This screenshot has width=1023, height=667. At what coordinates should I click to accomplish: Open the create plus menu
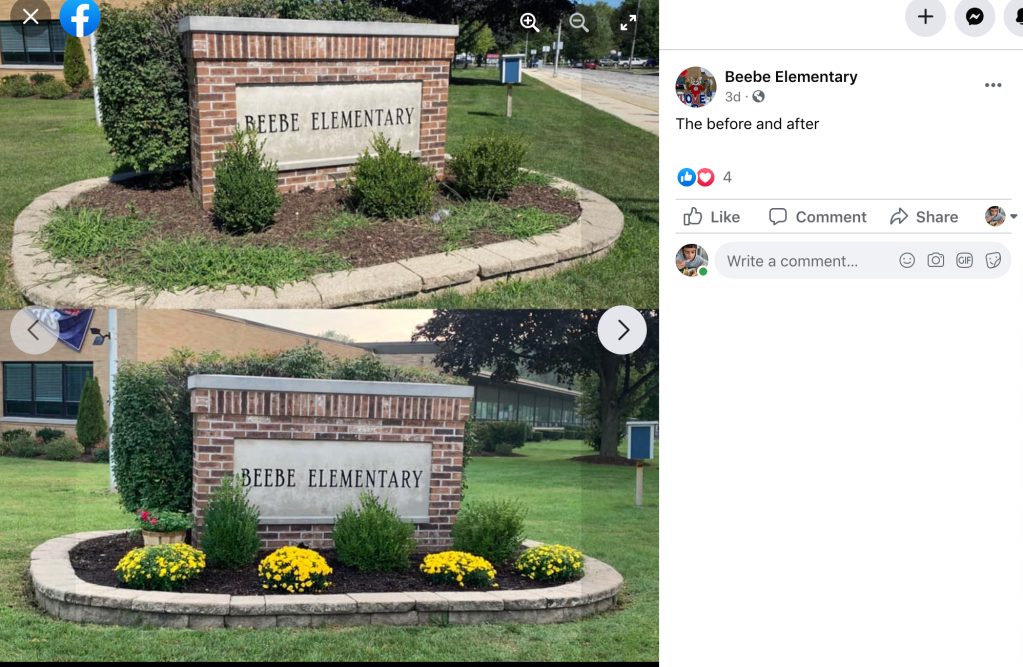pos(925,16)
